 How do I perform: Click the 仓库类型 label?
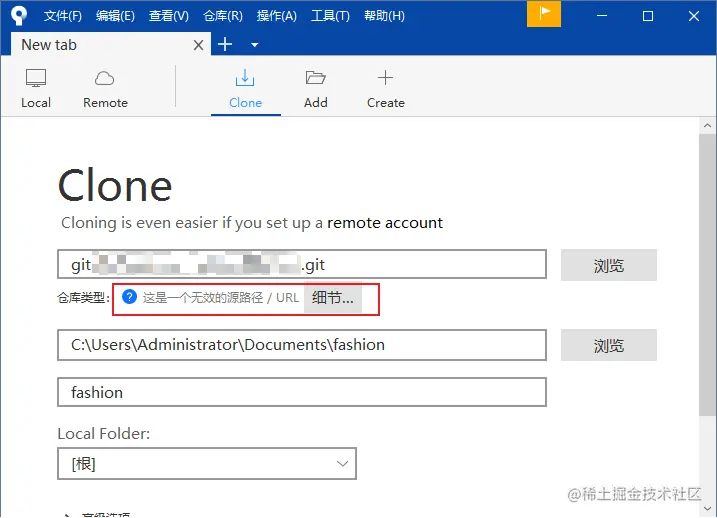pyautogui.click(x=83, y=298)
